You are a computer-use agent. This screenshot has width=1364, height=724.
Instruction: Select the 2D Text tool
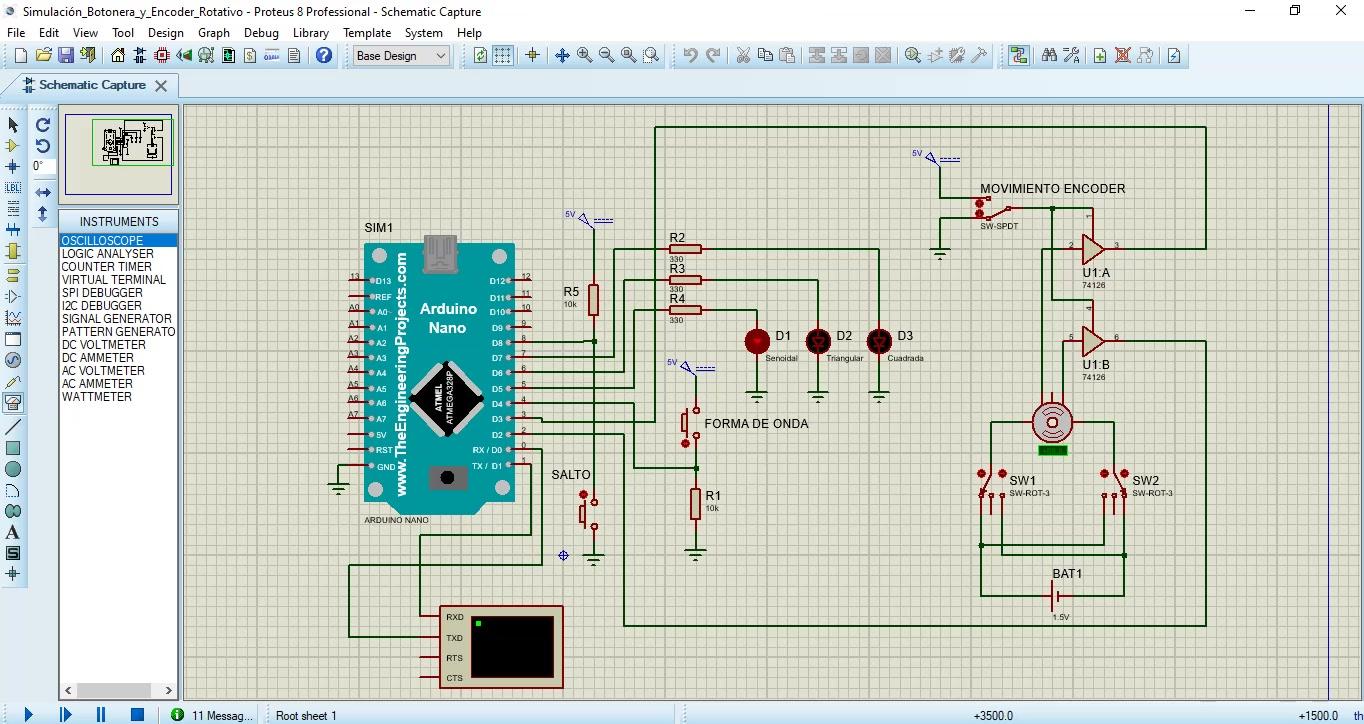click(x=13, y=532)
